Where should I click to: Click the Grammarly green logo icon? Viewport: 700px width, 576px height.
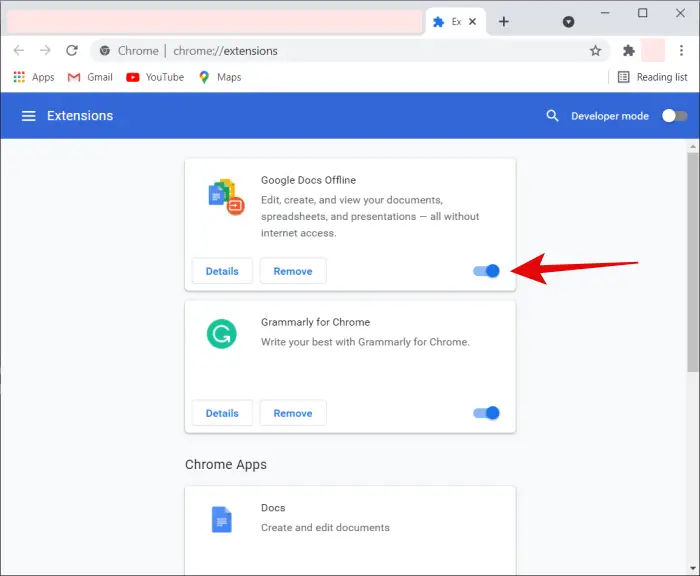point(221,334)
